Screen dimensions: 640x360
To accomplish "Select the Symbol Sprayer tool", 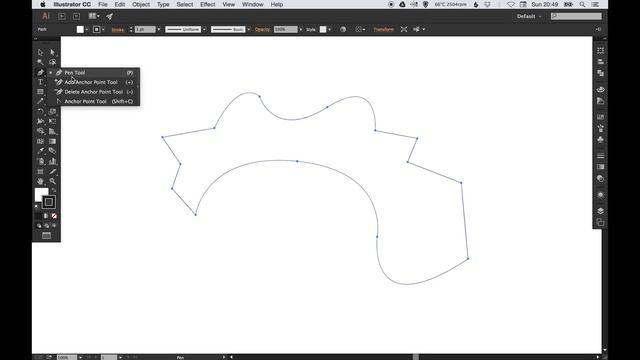I will pos(40,161).
